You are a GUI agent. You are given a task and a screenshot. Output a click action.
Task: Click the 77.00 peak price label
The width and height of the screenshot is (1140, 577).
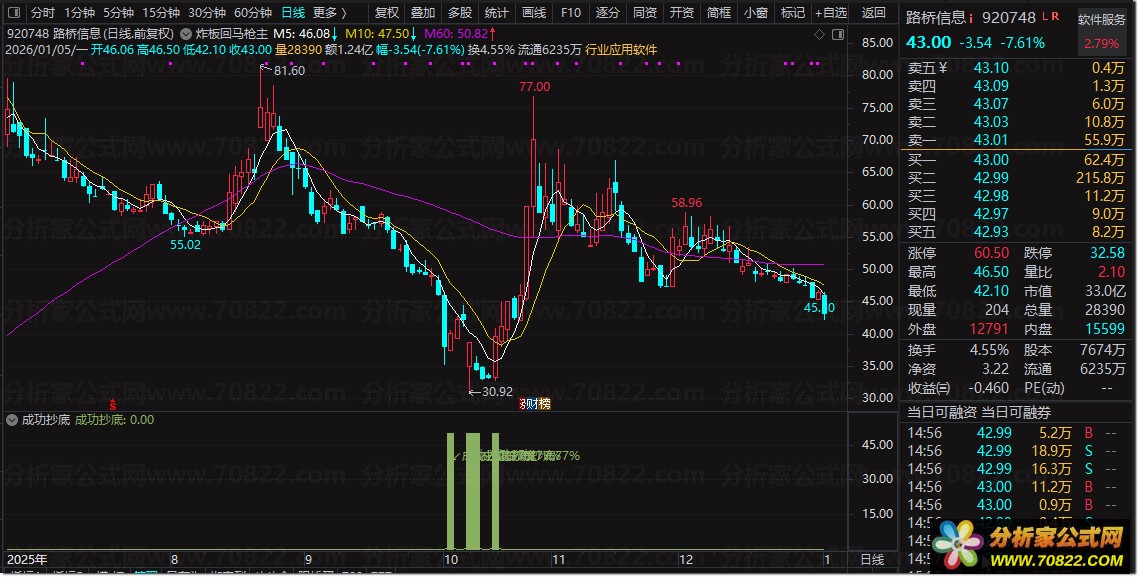point(534,86)
